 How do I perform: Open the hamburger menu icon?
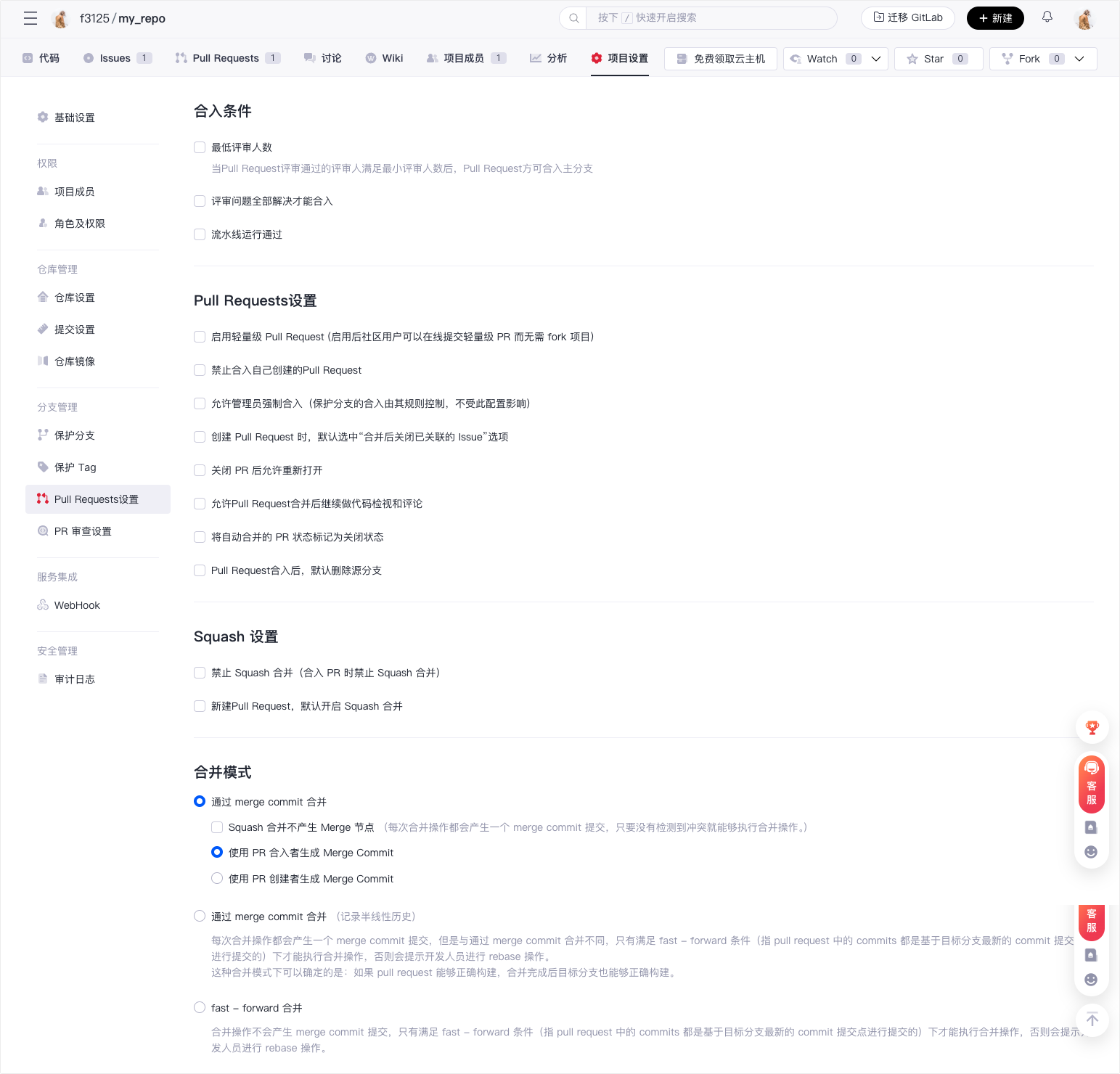[30, 18]
